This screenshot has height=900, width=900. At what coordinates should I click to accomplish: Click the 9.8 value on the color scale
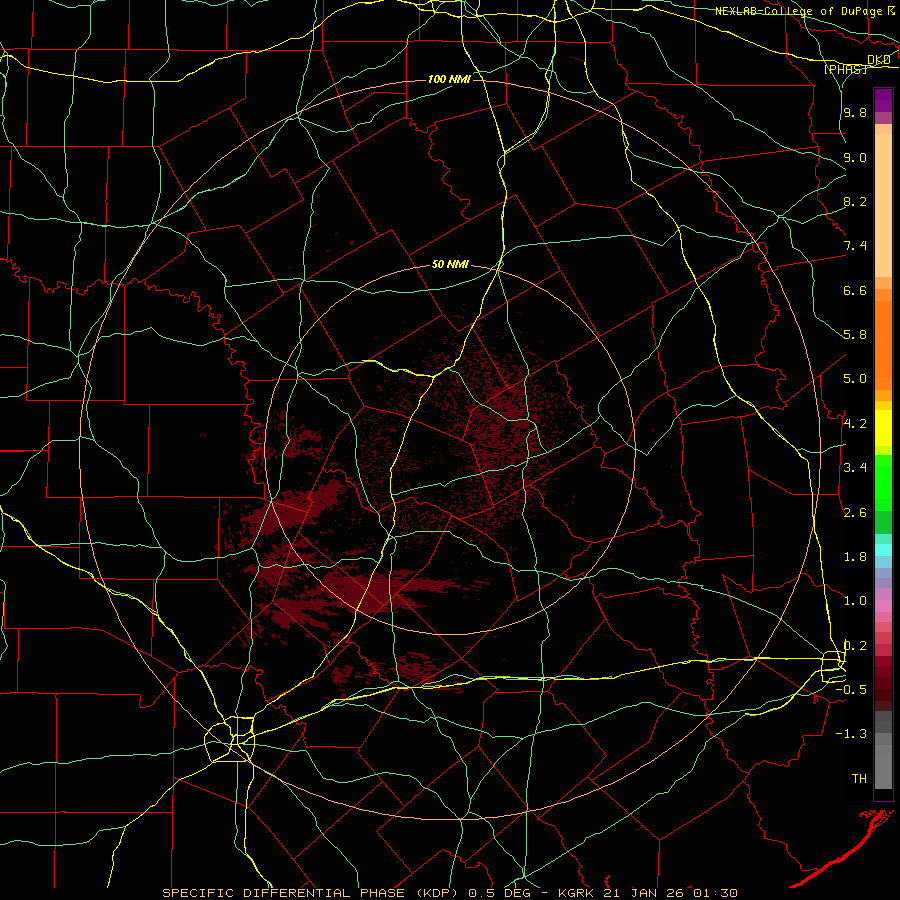[855, 112]
